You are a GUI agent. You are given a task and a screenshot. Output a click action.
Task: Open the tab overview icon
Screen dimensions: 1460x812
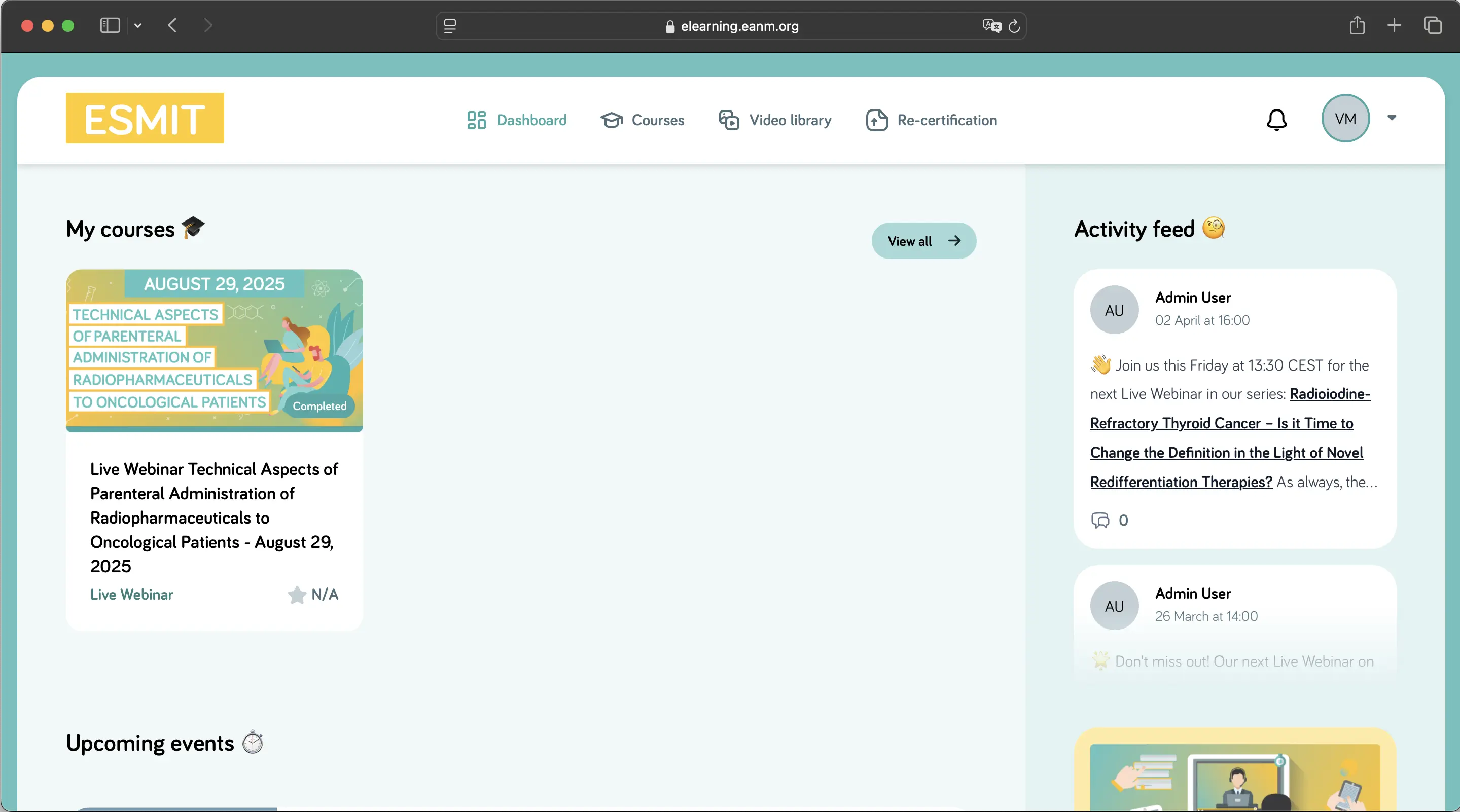pyautogui.click(x=1432, y=25)
